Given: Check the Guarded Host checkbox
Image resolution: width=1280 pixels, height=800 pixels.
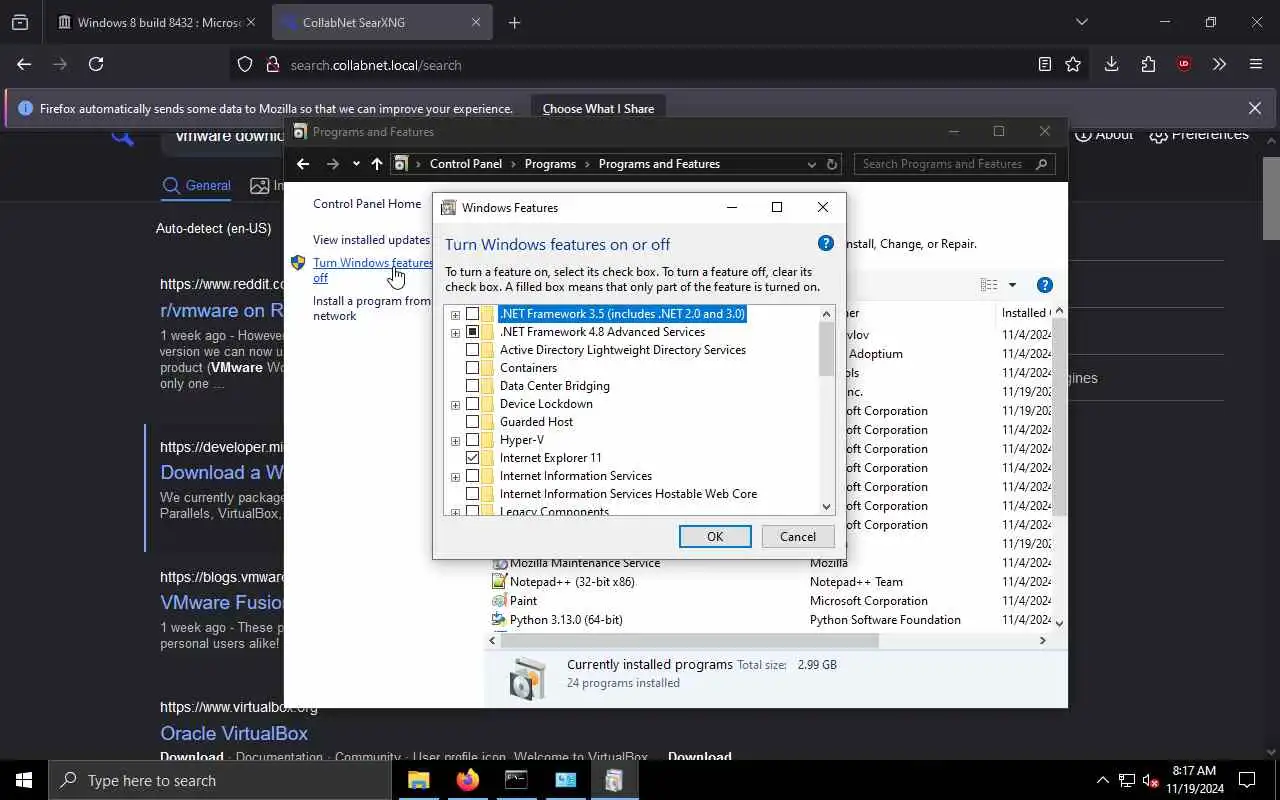Looking at the screenshot, I should tap(473, 422).
